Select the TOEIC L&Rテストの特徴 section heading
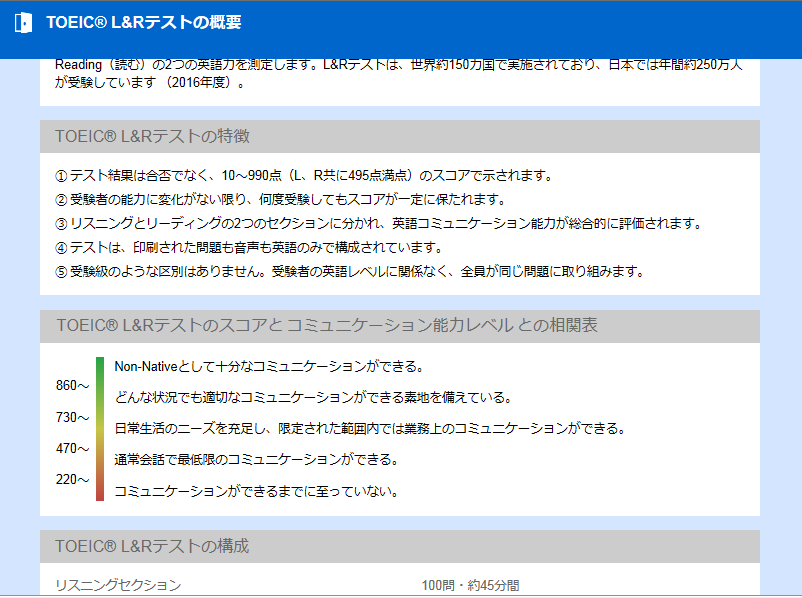This screenshot has width=802, height=598. click(x=153, y=136)
